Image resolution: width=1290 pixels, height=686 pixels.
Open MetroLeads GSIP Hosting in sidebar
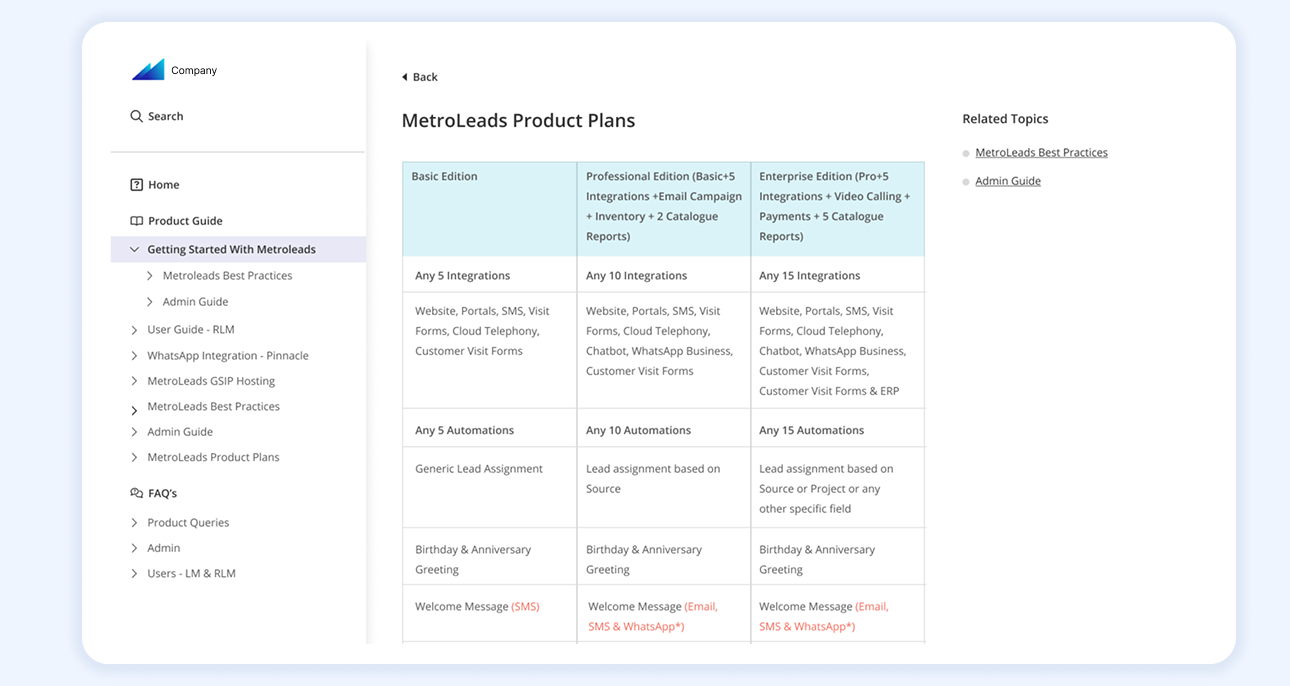pyautogui.click(x=211, y=381)
